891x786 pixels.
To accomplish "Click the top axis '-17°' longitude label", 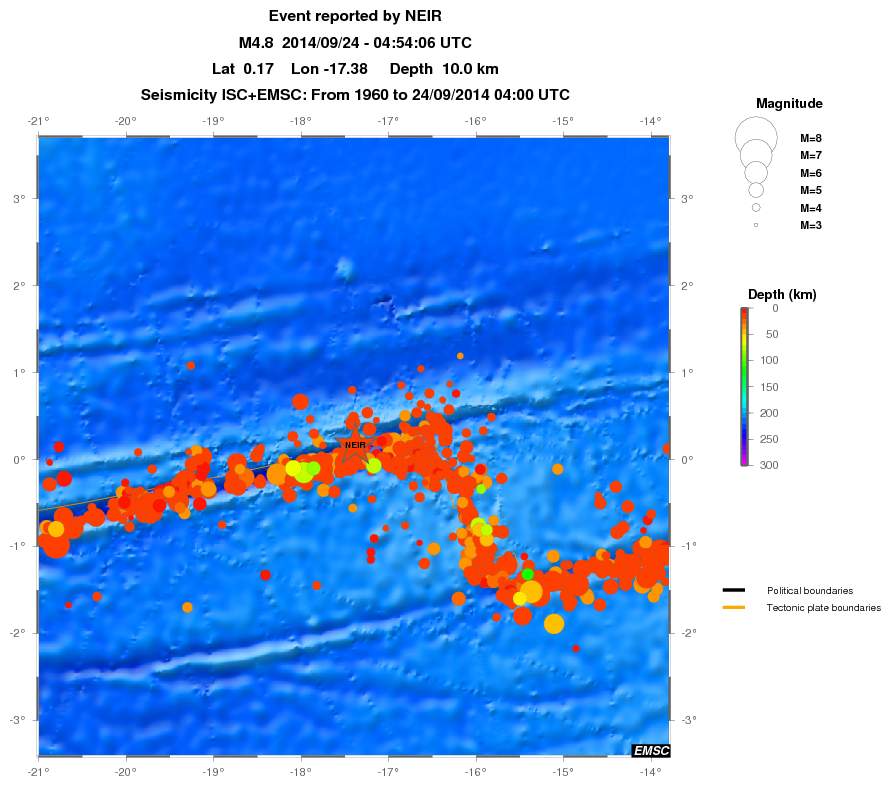I will pyautogui.click(x=389, y=121).
